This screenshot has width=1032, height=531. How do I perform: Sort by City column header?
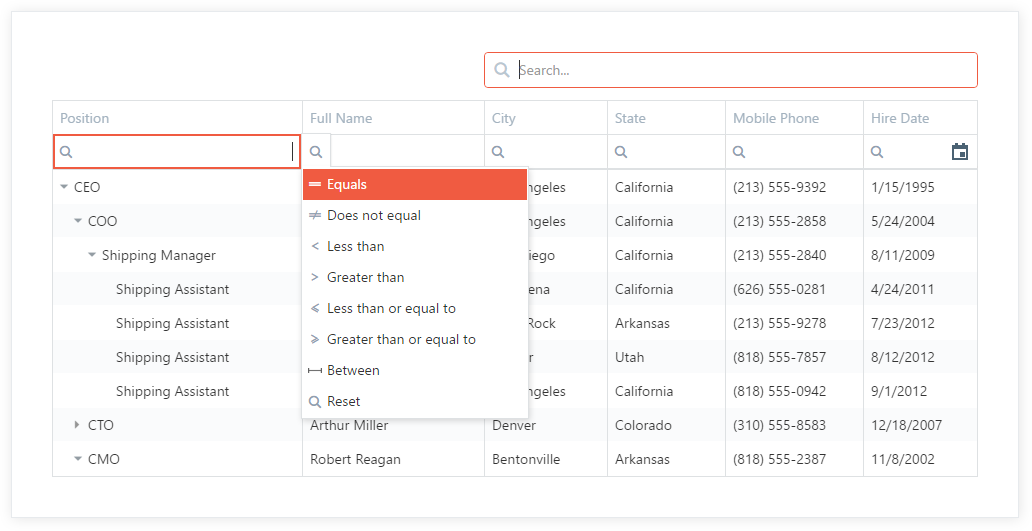point(546,118)
